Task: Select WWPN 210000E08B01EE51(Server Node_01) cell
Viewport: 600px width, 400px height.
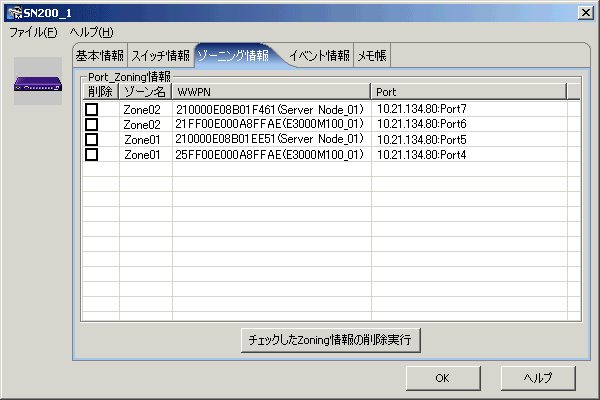Action: pos(271,139)
